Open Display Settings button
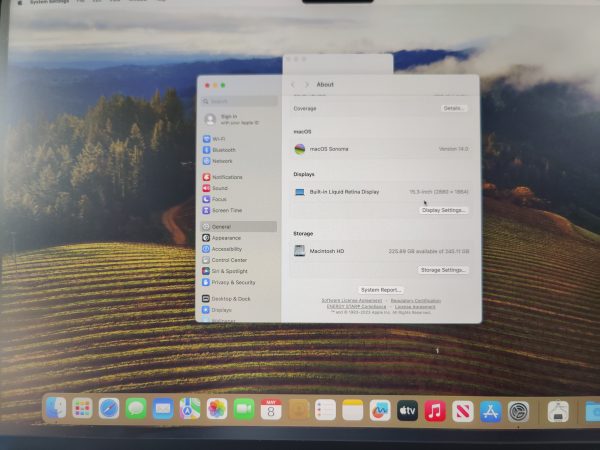This screenshot has height=450, width=600. tap(443, 210)
